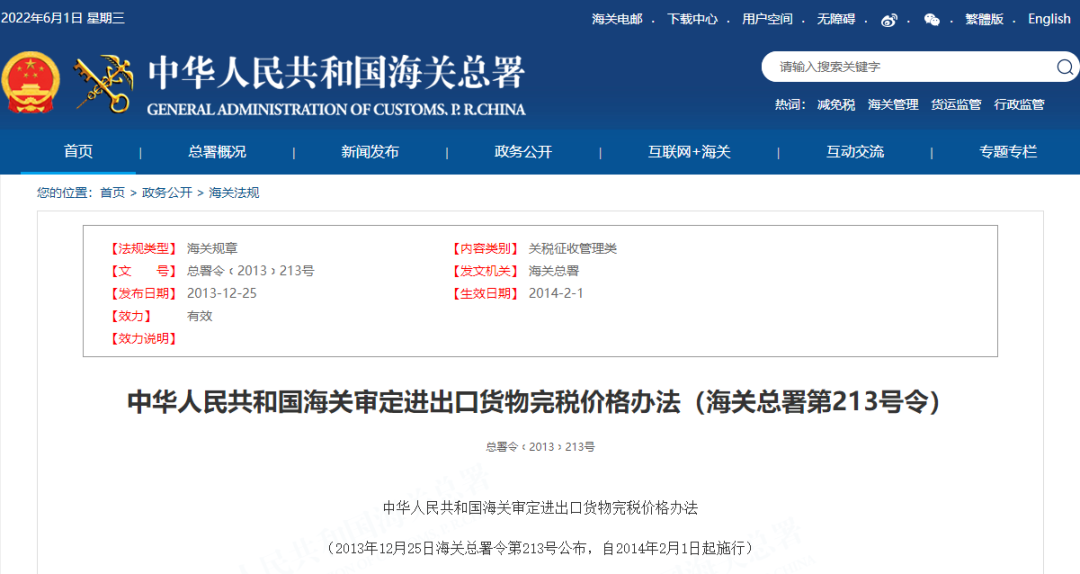This screenshot has height=574, width=1080.
Task: Click breadcrumb 海关法规
Action: click(x=234, y=193)
